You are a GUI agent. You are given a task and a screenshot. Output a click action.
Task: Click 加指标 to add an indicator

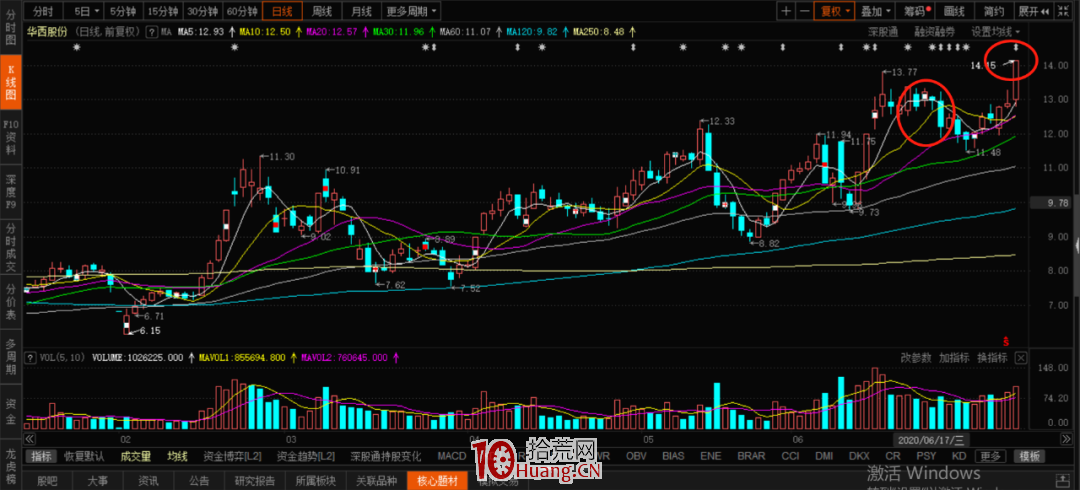click(954, 358)
